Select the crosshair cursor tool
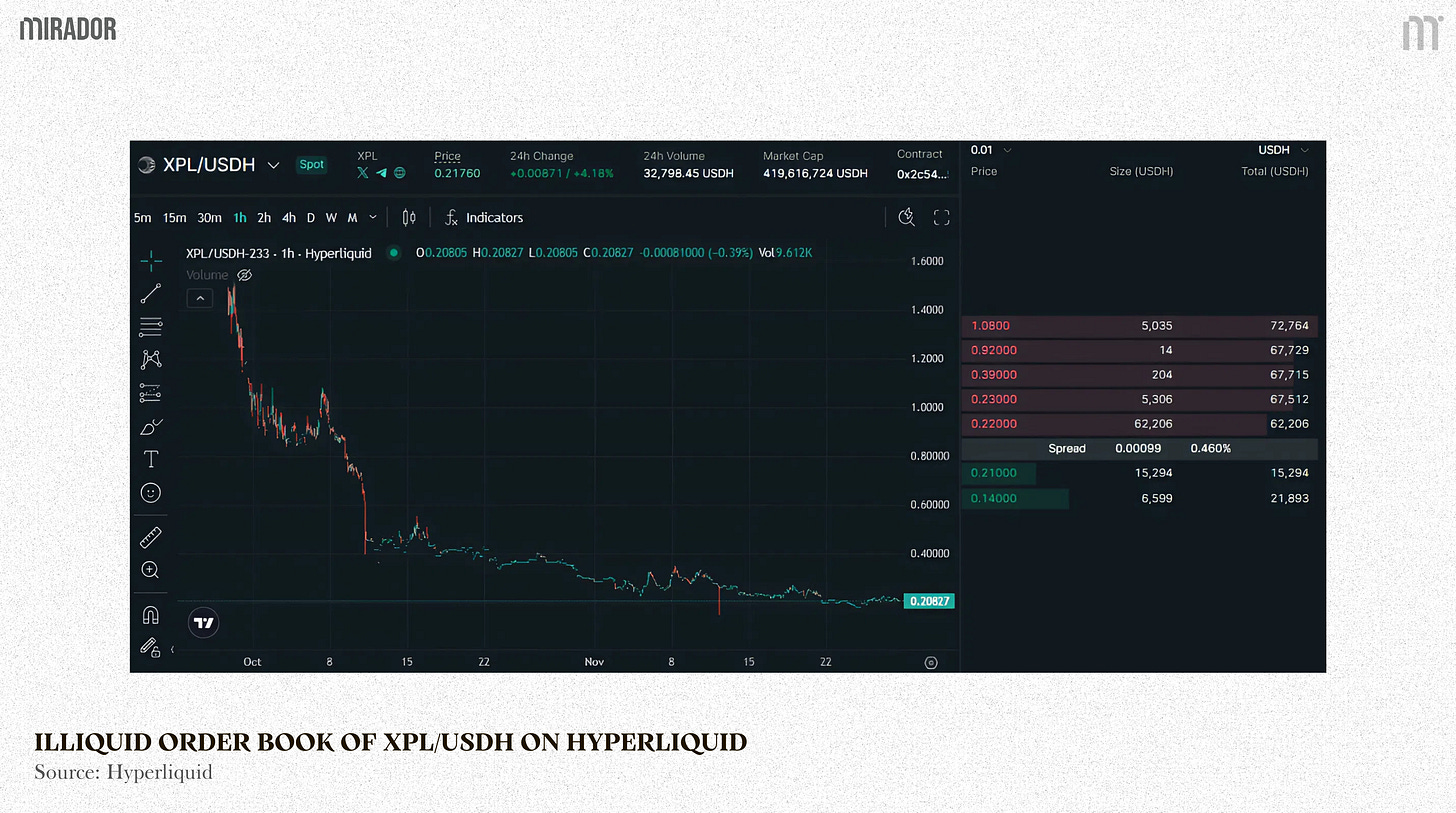1456x813 pixels. click(151, 260)
